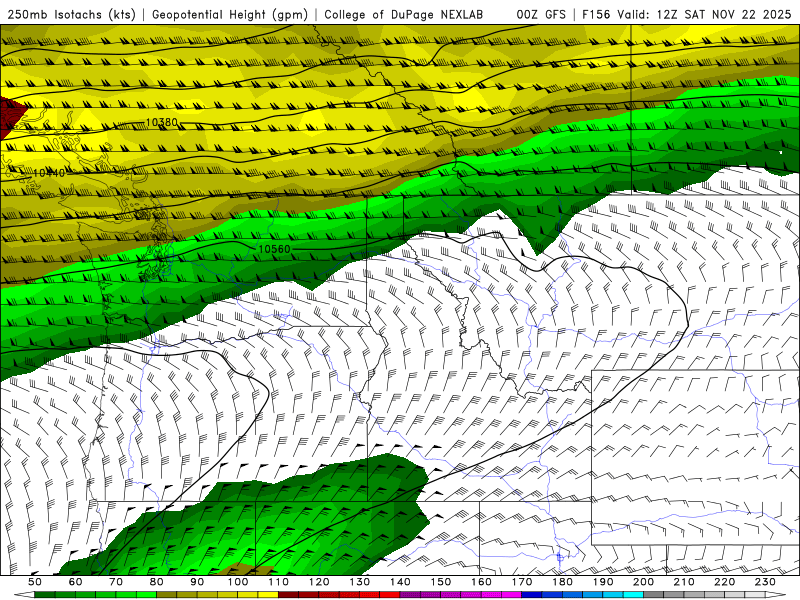
Task: Select the cyan swatch just before 200 kts
Action: 634,595
